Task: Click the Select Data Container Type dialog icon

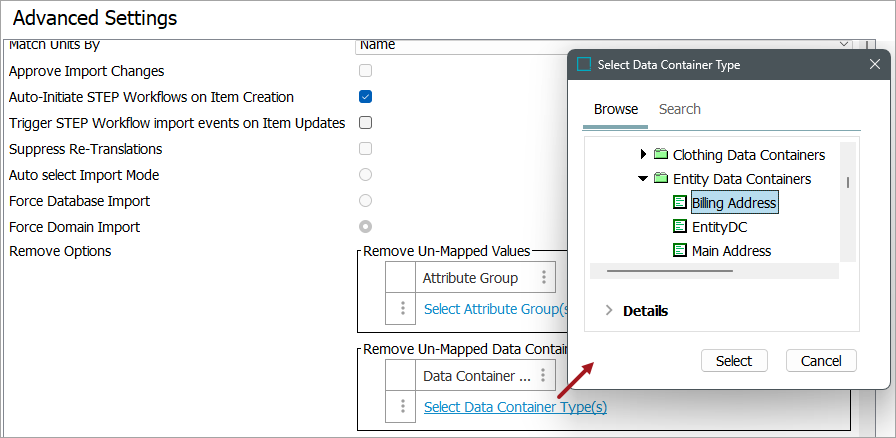Action: tap(584, 64)
